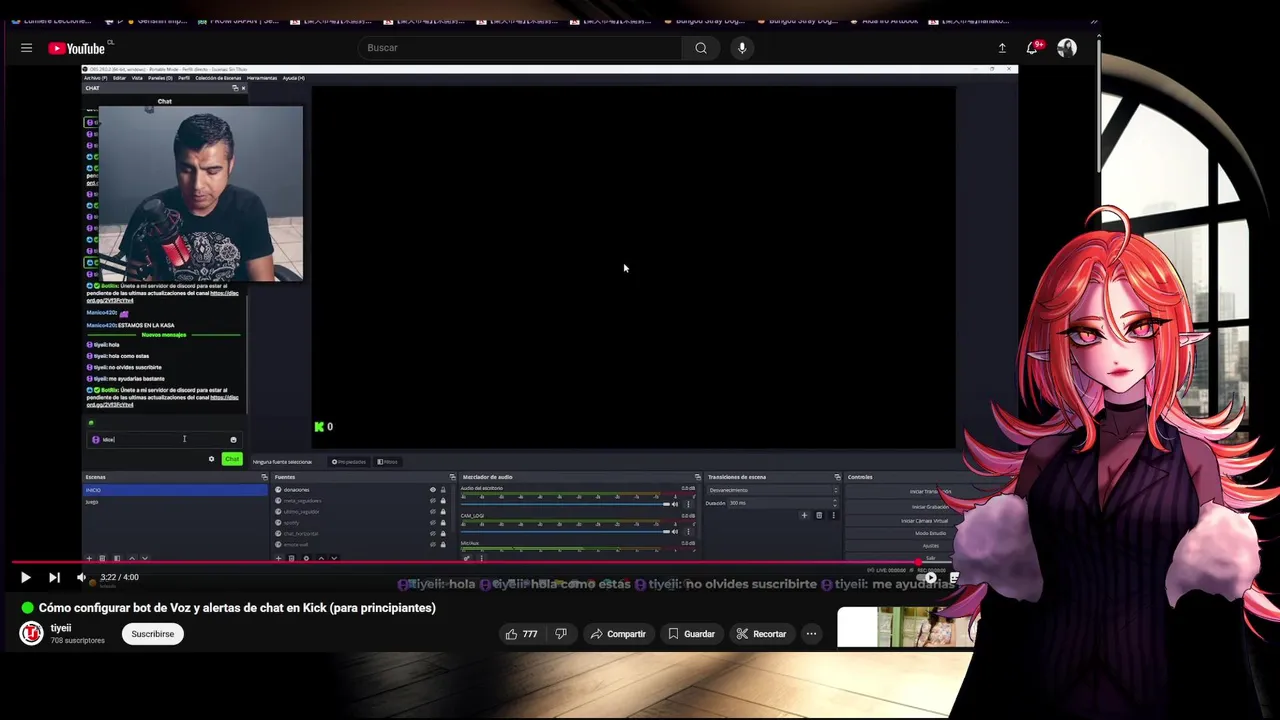The height and width of the screenshot is (720, 1280).
Task: Mute the CAM_LOGI audio speaker
Action: click(675, 532)
